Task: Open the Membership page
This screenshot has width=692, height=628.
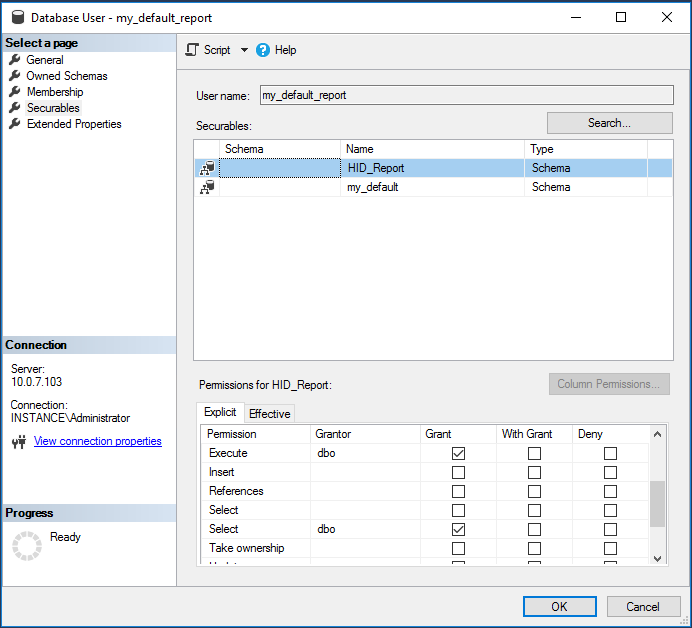Action: coord(55,92)
